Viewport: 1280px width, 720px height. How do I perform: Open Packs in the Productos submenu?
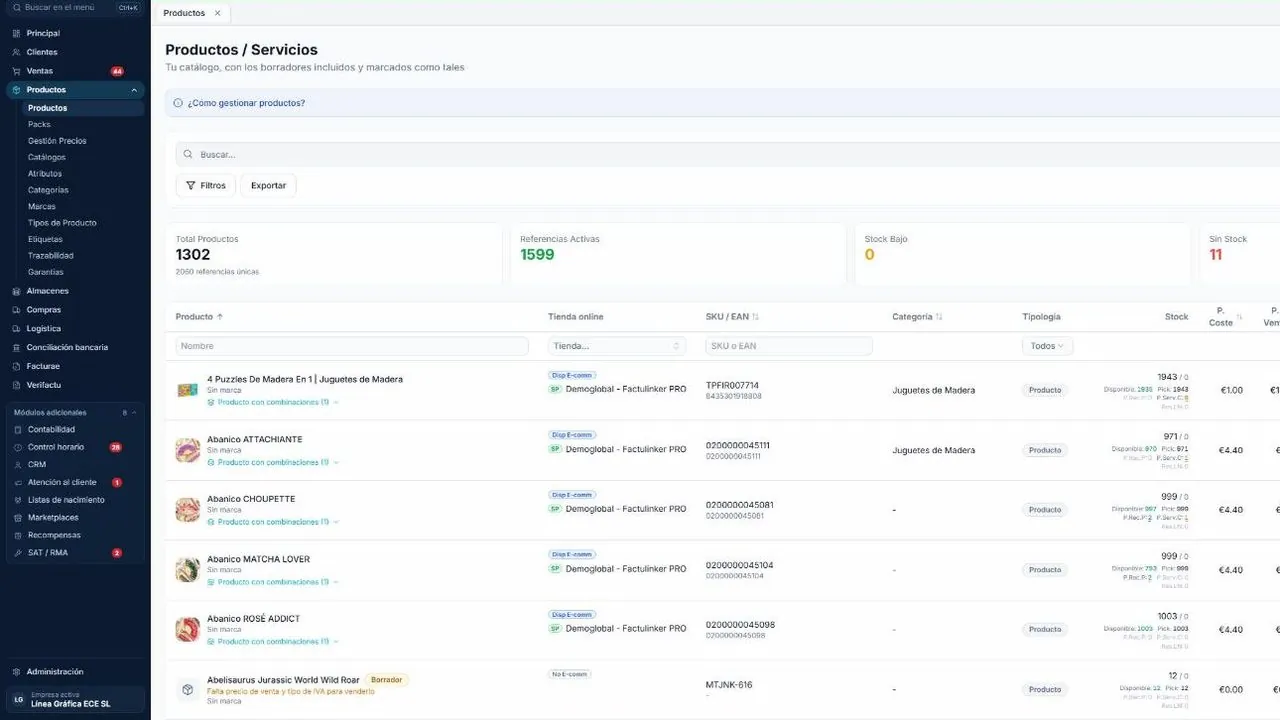[39, 125]
